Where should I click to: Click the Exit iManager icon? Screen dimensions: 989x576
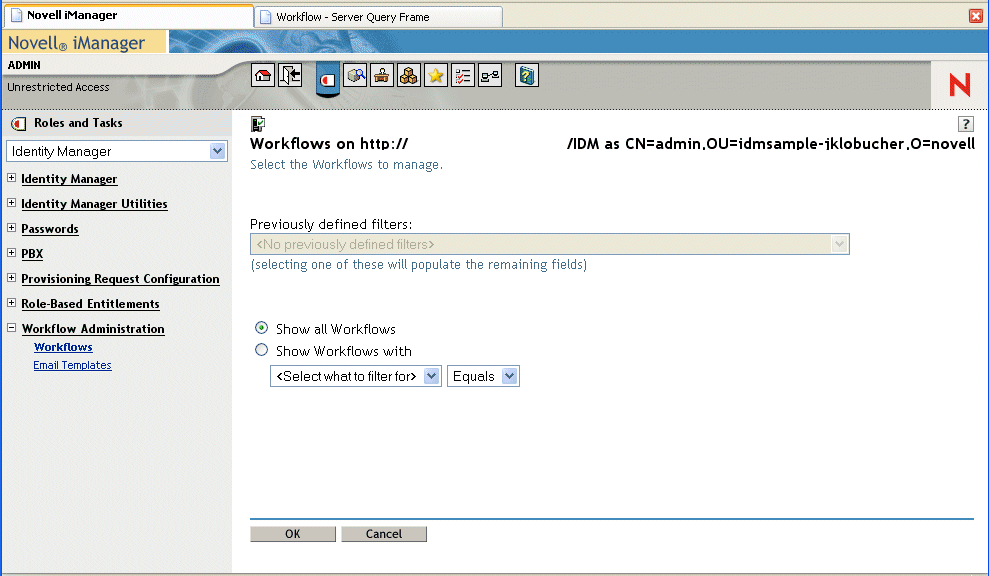289,75
